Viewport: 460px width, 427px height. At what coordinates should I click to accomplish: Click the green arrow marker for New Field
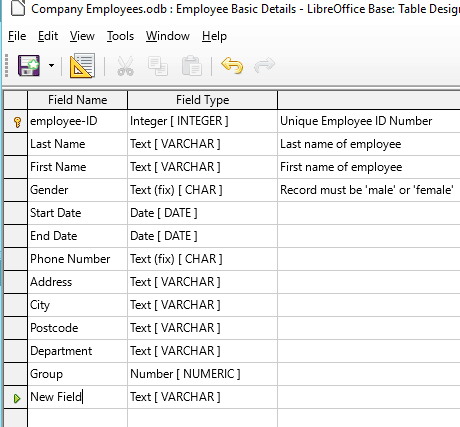17,398
